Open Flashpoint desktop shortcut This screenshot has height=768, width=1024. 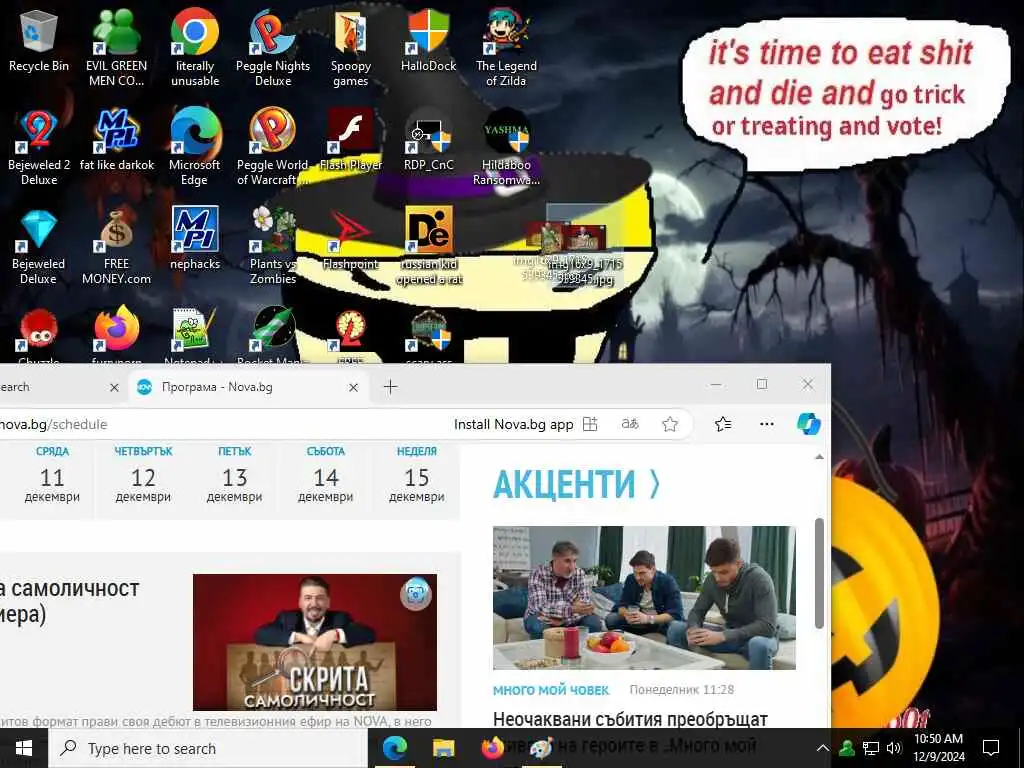coord(351,239)
